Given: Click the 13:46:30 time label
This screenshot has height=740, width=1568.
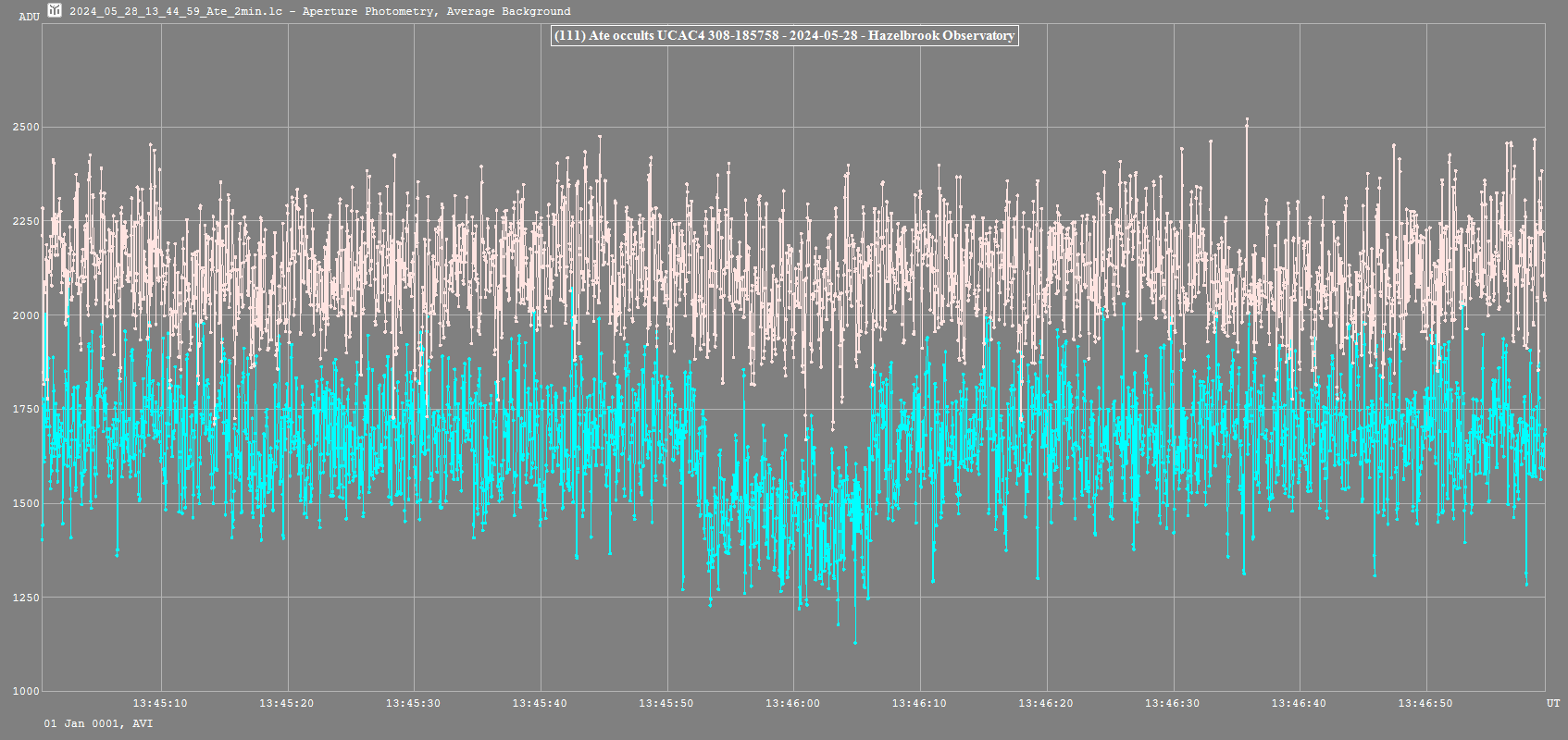Looking at the screenshot, I should click(1172, 703).
